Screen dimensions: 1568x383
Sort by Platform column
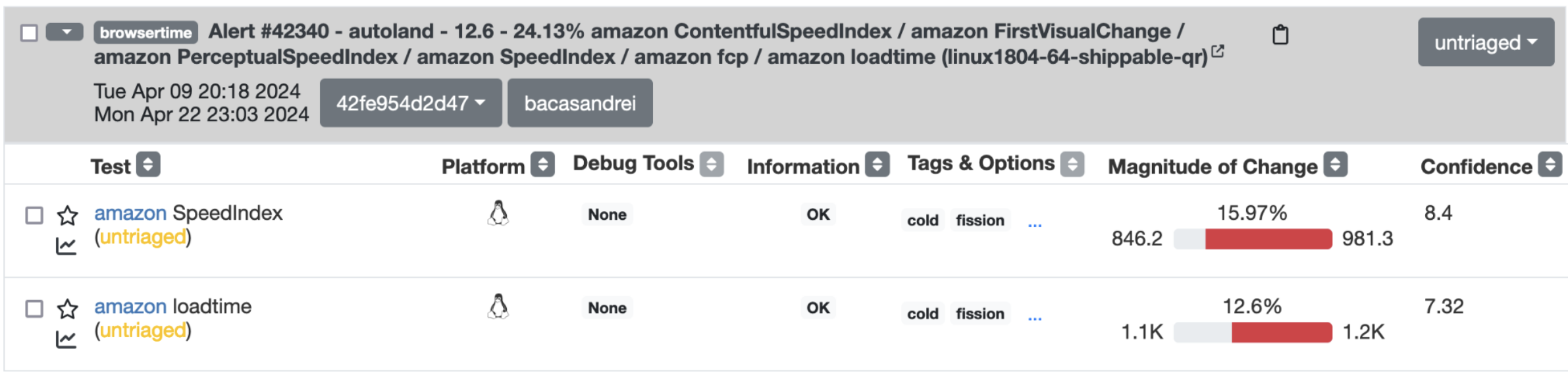542,165
